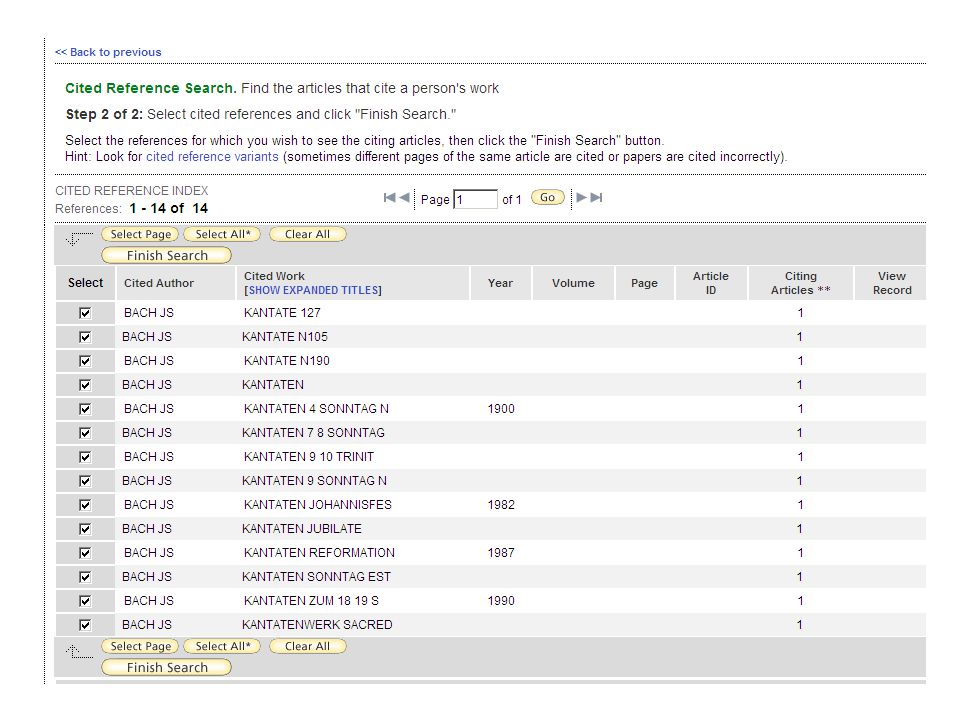
Task: Toggle checkbox for KANTATEN 7 8 SONNTAG
Action: pos(84,433)
